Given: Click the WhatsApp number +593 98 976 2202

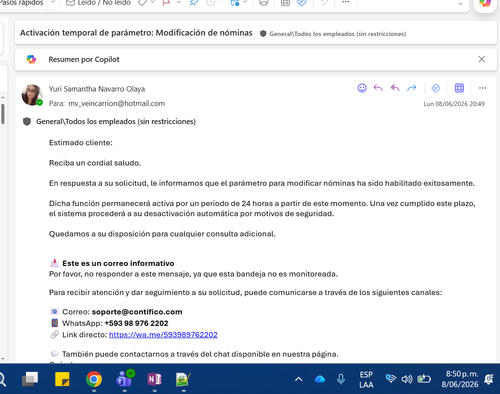Looking at the screenshot, I should (136, 323).
